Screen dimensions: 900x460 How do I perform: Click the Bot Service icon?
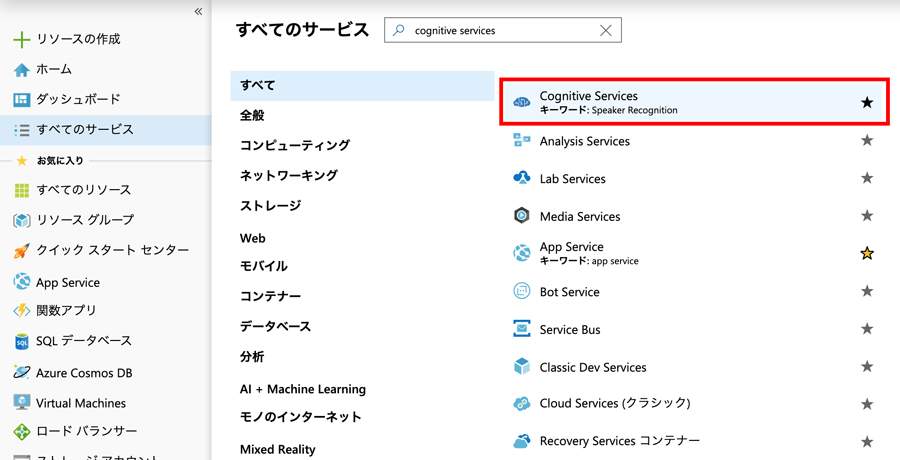pyautogui.click(x=522, y=291)
